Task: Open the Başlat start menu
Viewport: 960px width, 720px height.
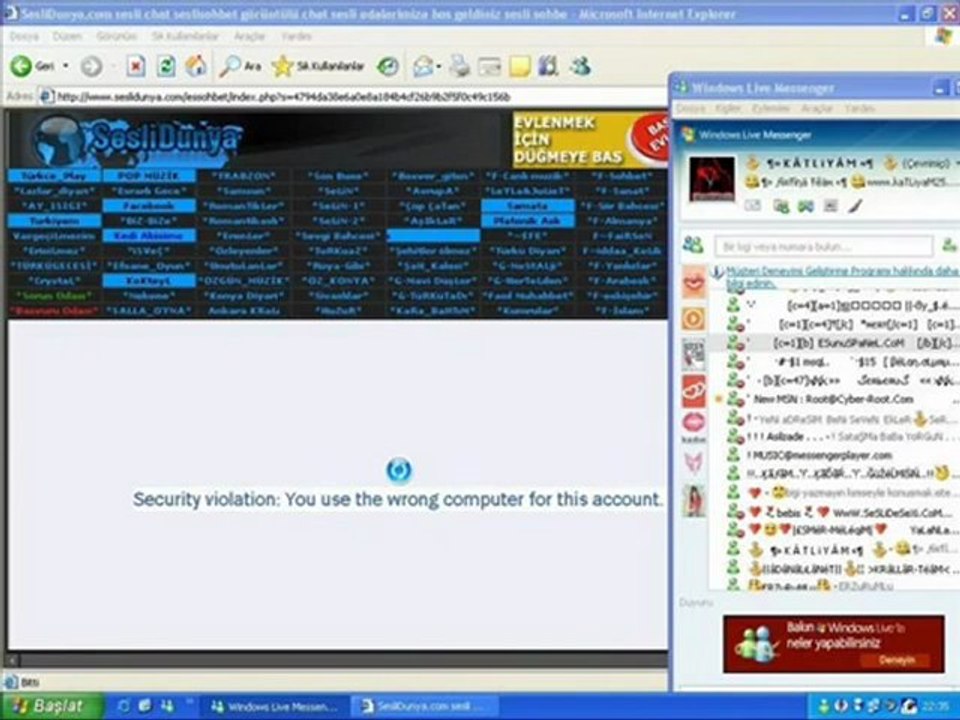Action: [x=50, y=706]
